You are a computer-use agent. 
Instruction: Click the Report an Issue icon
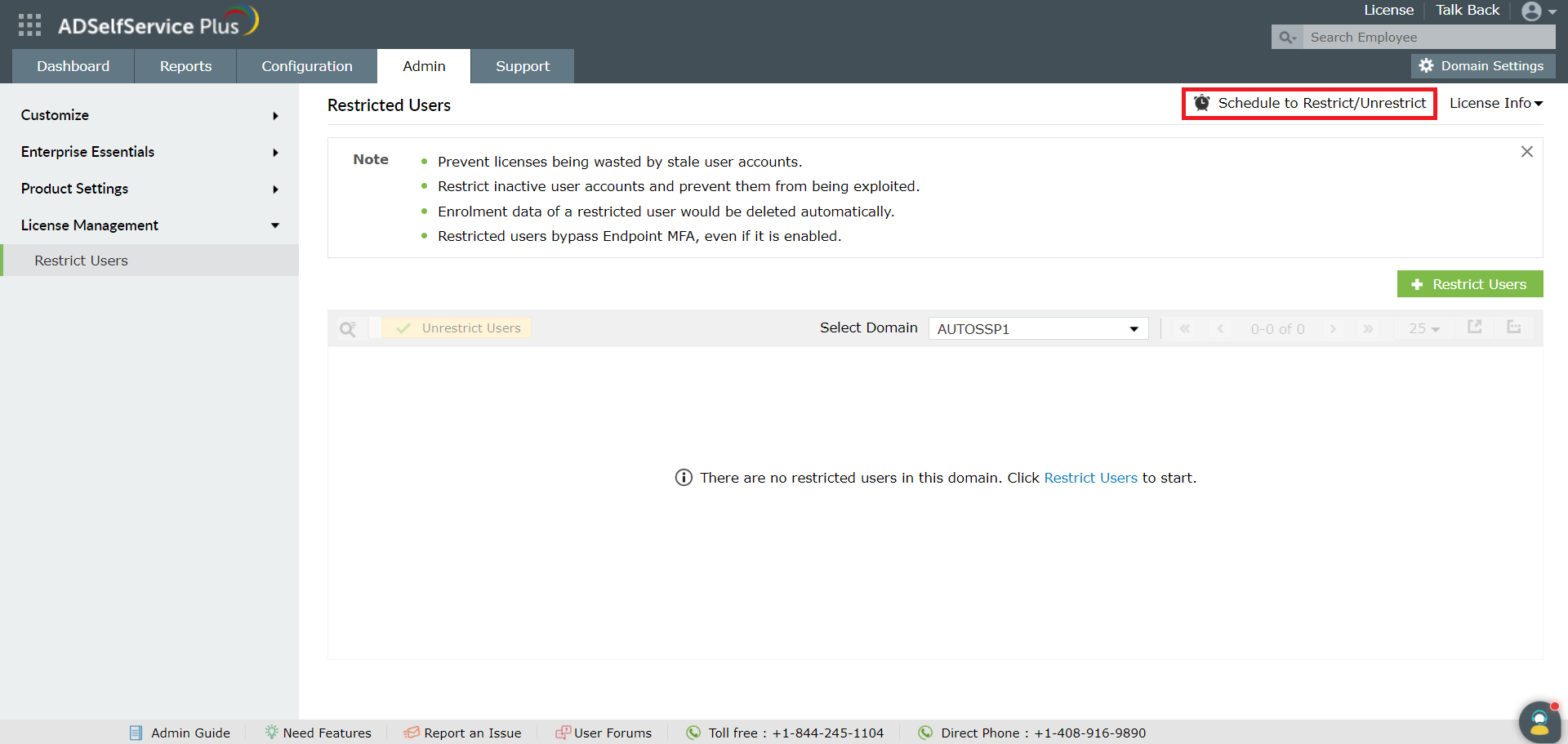coord(412,733)
